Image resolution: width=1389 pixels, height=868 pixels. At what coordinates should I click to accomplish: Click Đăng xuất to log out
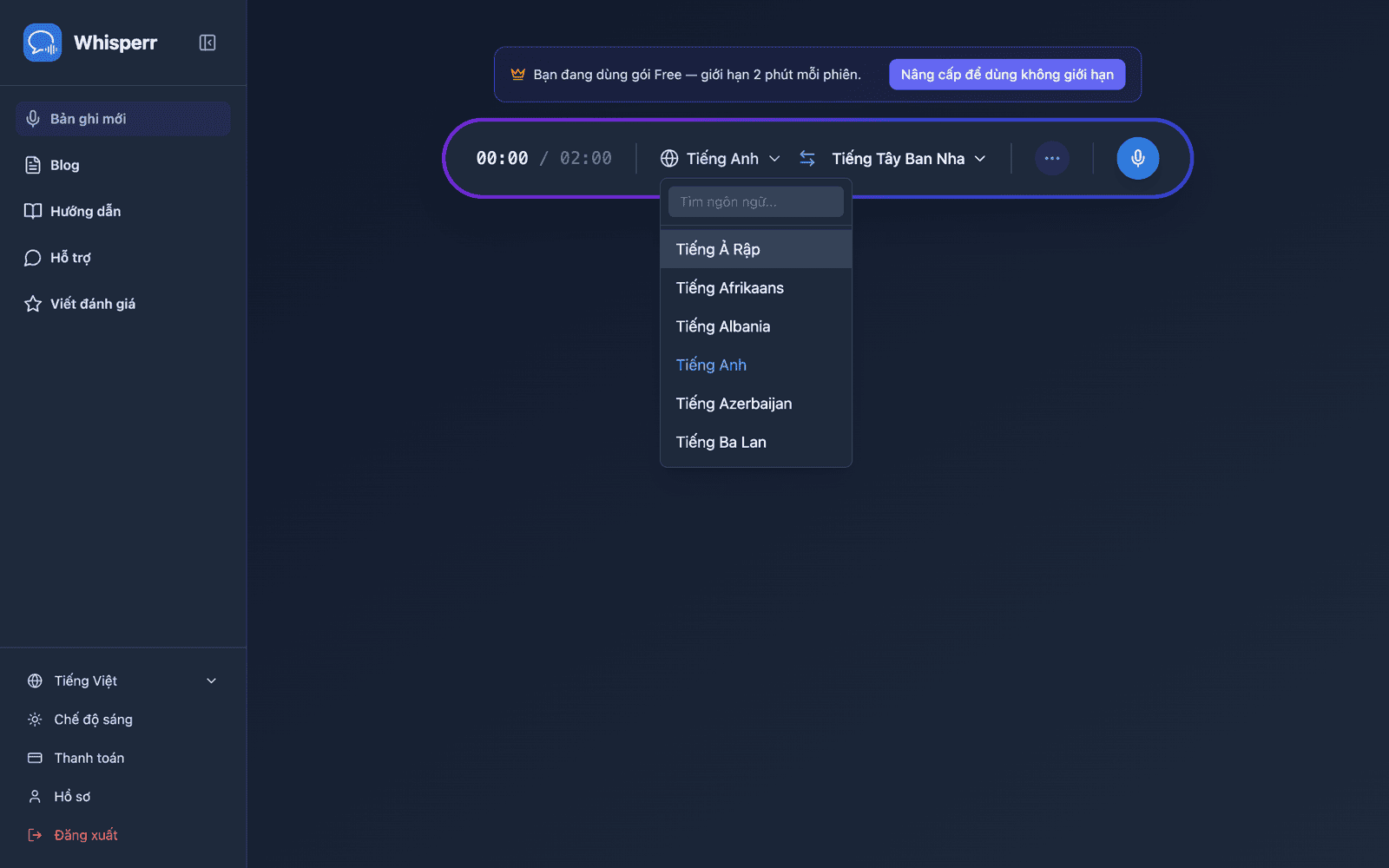[x=122, y=835]
